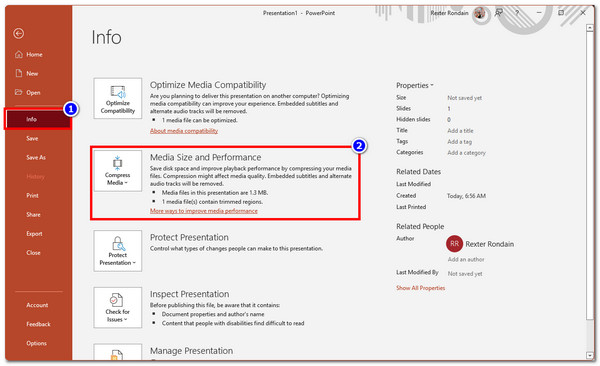Screen dimensions: 600x366
Task: Open Account page in sidebar
Action: click(37, 305)
